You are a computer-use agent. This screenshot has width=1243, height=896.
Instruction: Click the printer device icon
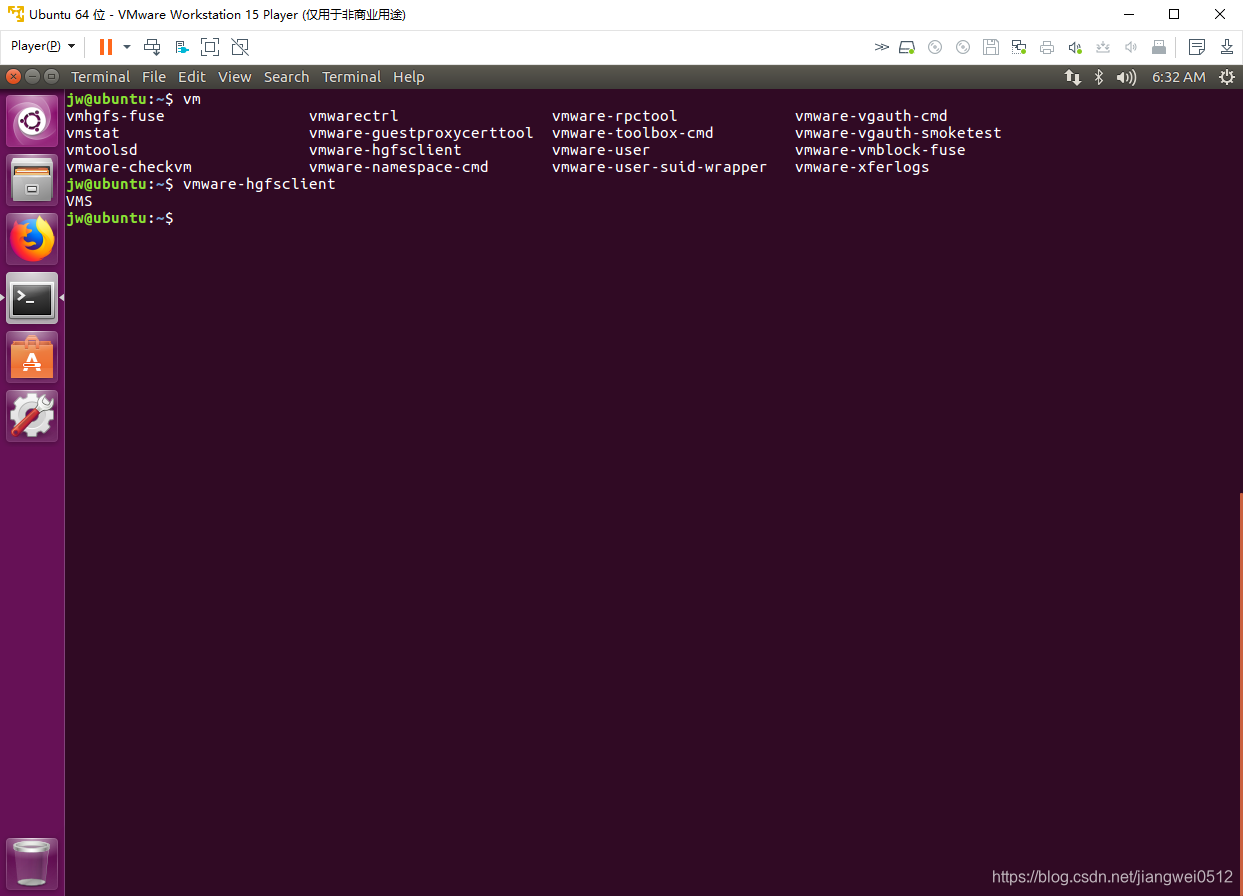click(x=1047, y=47)
